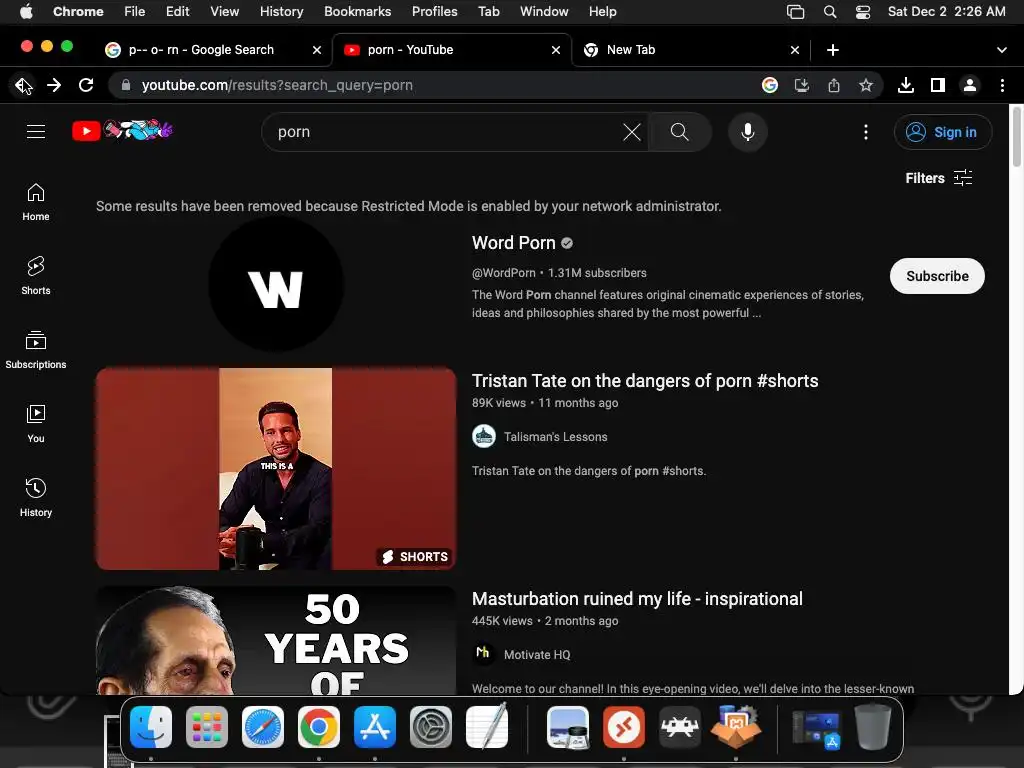Open the Apple menu

(x=25, y=11)
